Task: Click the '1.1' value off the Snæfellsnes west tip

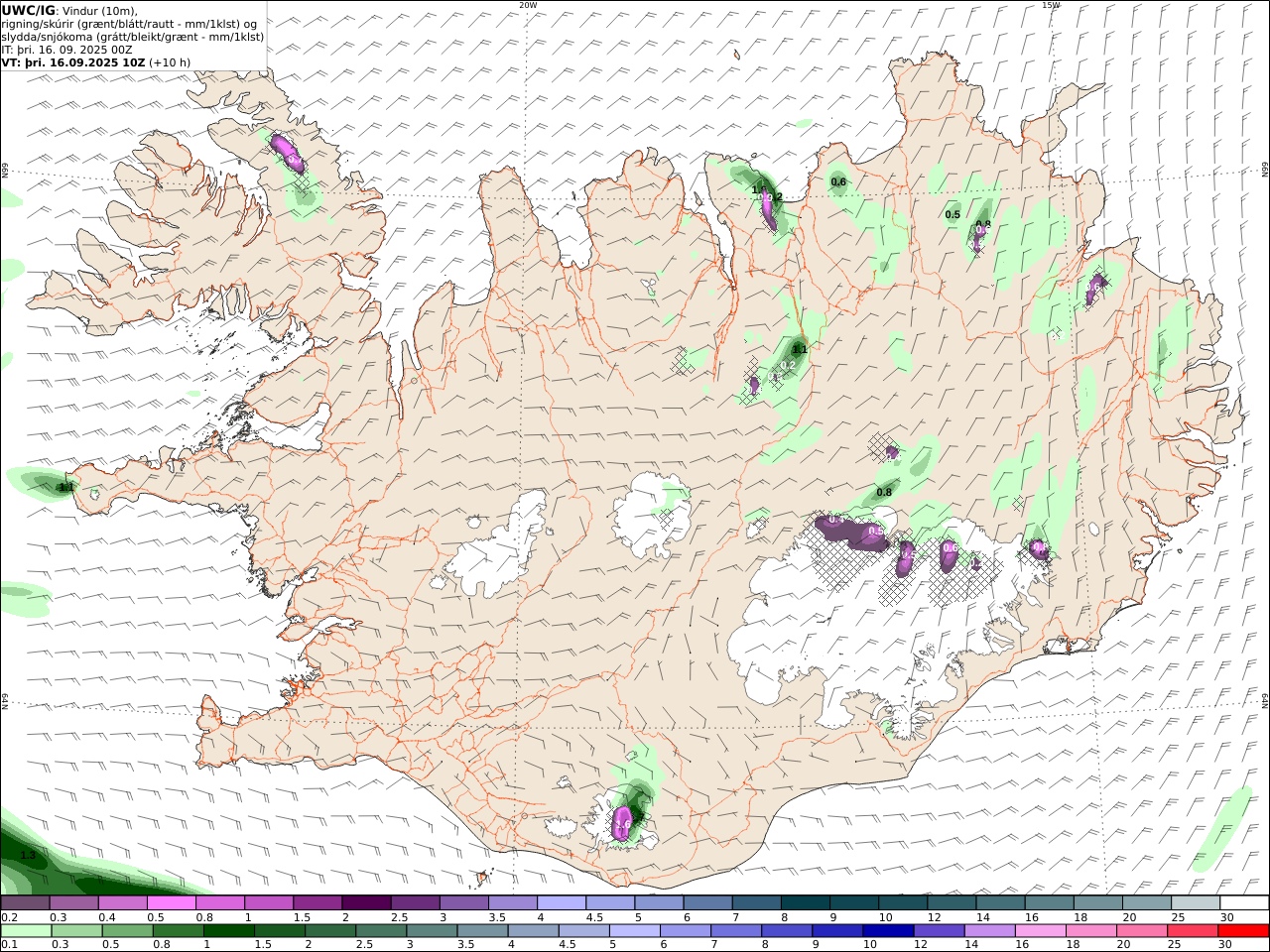Action: tap(66, 487)
